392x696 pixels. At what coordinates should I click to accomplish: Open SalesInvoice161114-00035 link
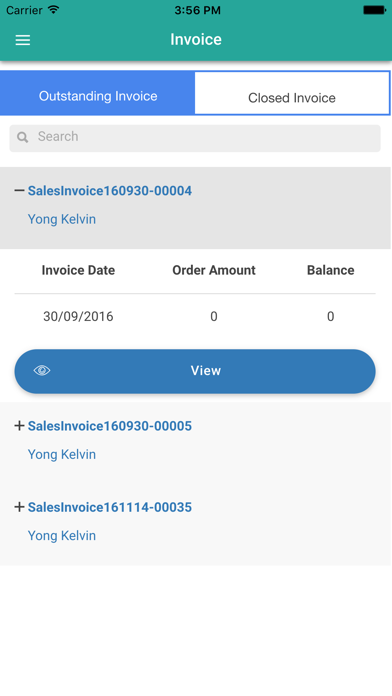coord(110,507)
